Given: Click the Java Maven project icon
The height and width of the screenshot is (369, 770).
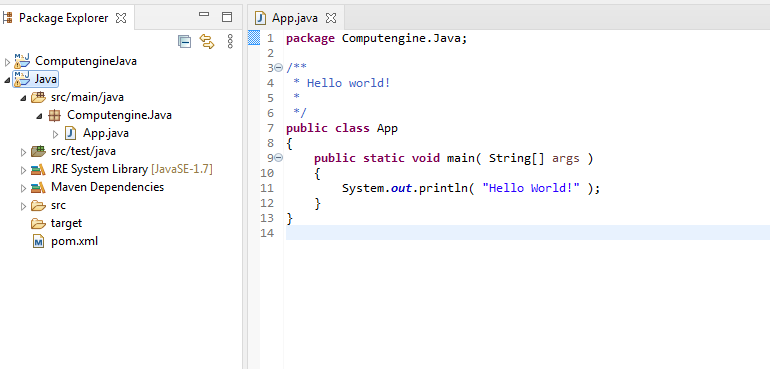Looking at the screenshot, I should [x=22, y=79].
